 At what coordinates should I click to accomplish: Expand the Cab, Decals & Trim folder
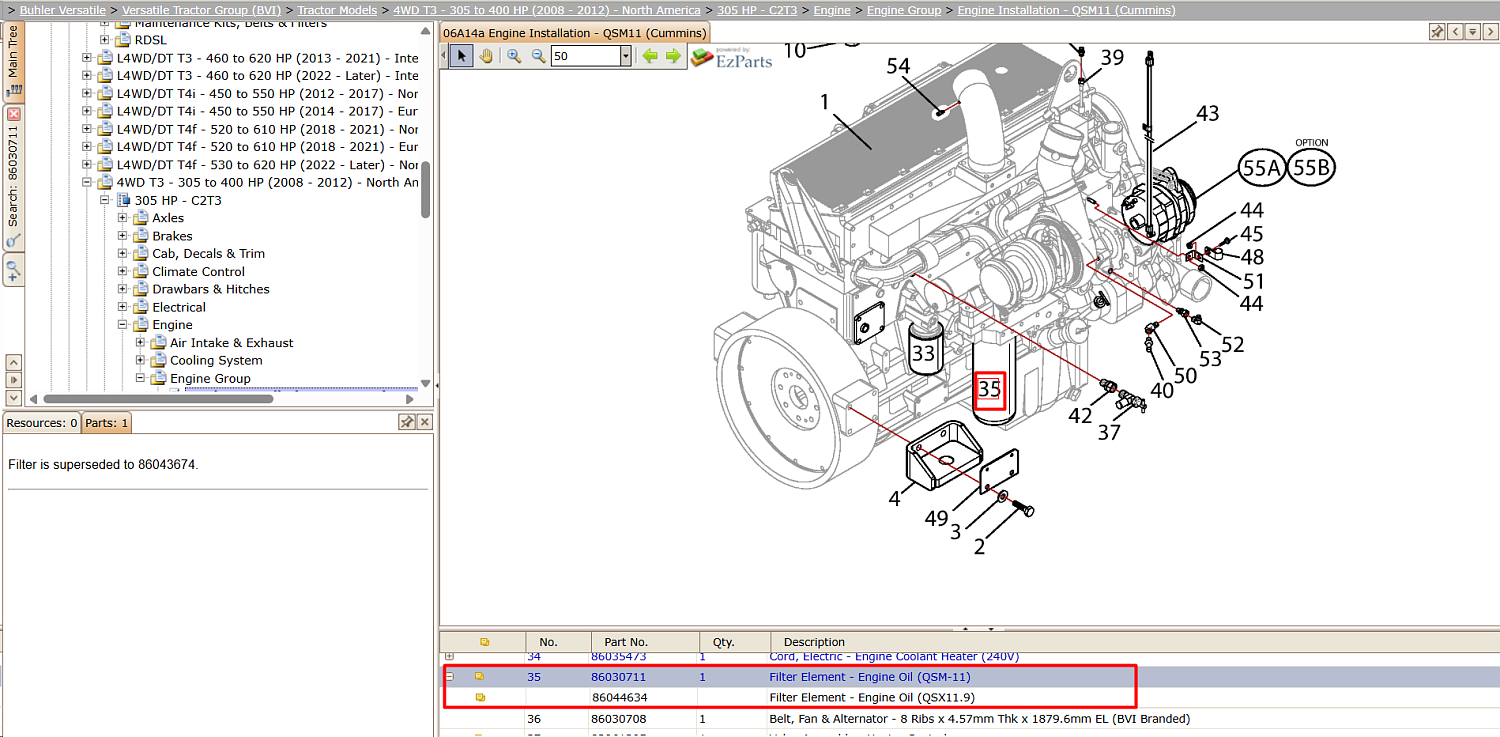pyautogui.click(x=123, y=254)
